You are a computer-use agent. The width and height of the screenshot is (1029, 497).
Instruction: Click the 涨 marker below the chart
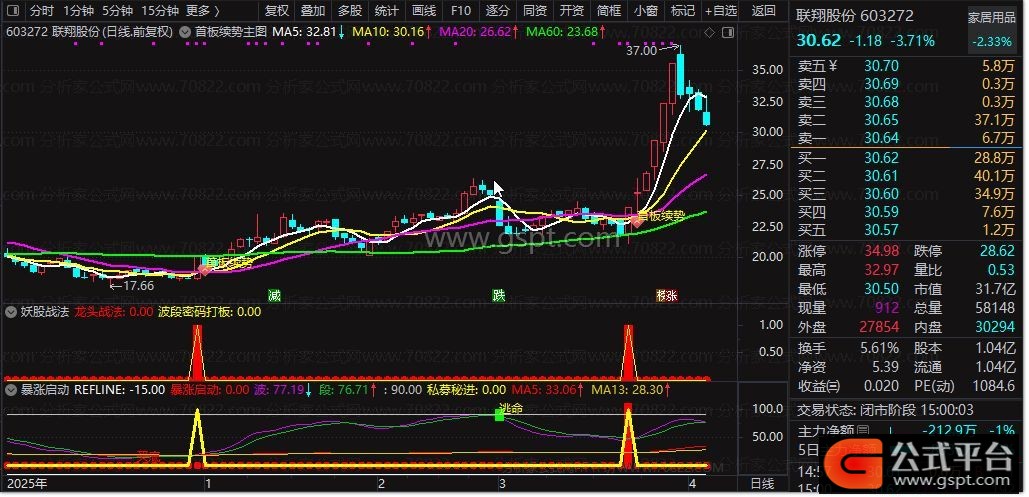pyautogui.click(x=666, y=295)
